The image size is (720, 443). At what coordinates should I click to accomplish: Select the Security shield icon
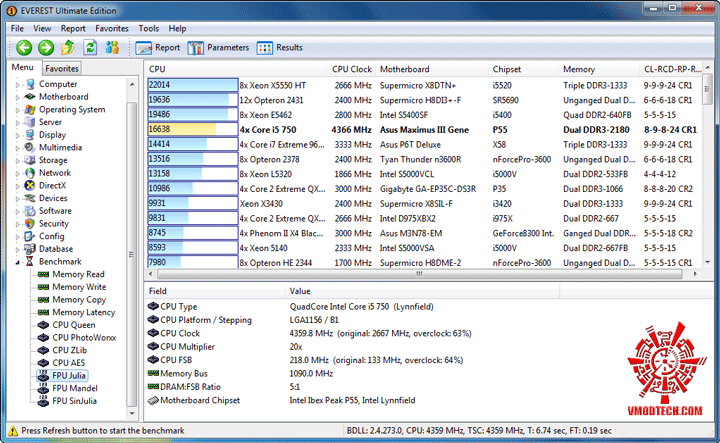coord(30,224)
